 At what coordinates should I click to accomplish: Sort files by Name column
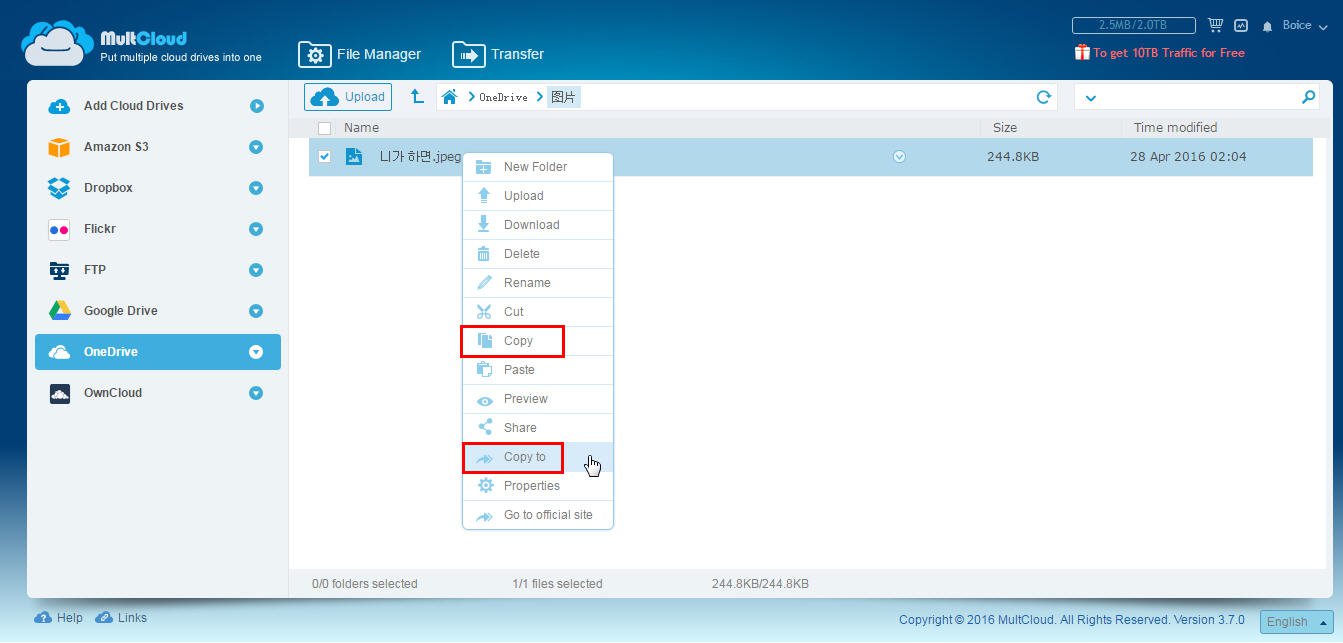click(x=361, y=128)
